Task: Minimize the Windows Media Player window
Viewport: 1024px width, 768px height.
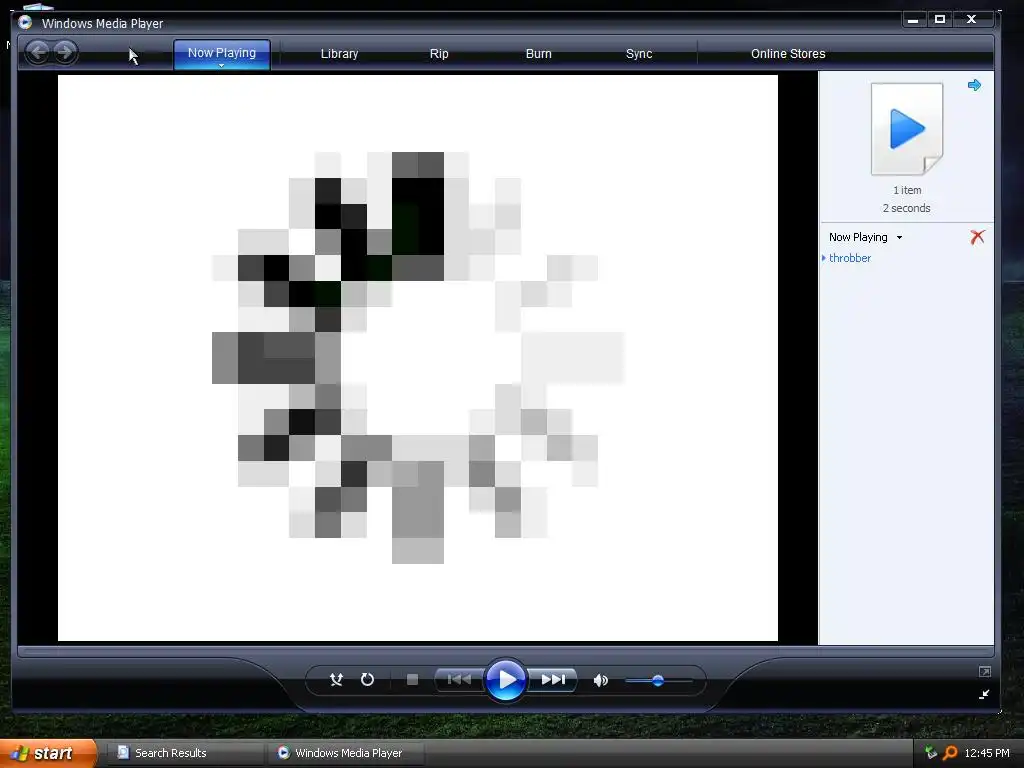Action: 913,20
